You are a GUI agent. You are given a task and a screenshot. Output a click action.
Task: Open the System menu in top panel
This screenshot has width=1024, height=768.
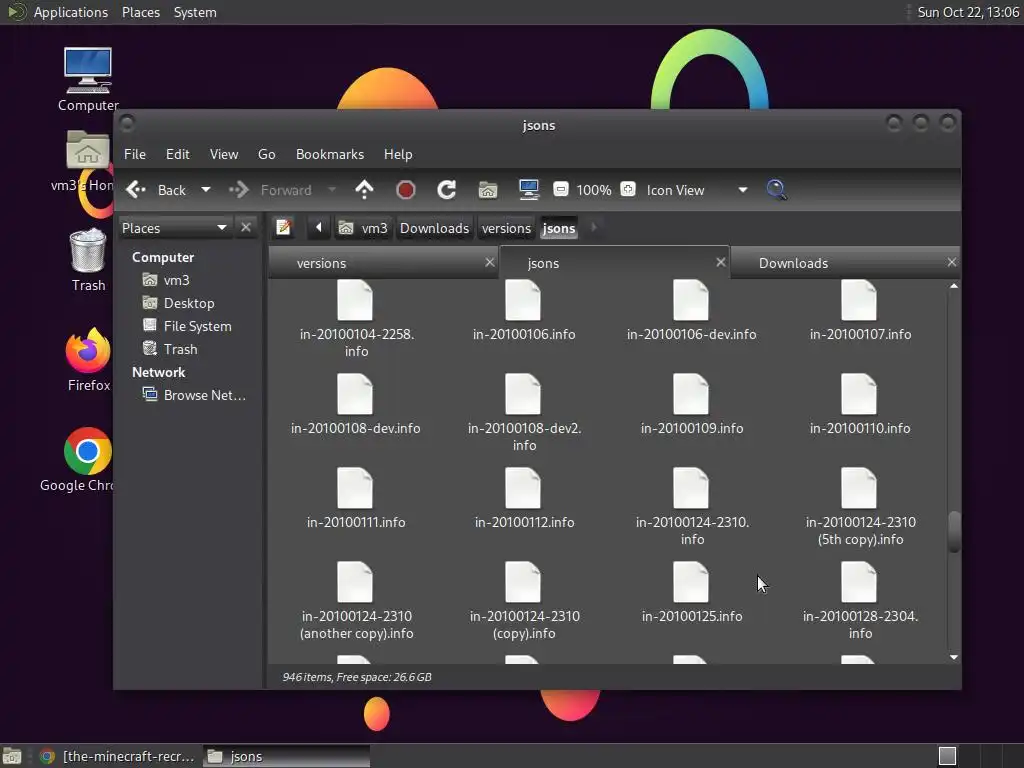(195, 12)
